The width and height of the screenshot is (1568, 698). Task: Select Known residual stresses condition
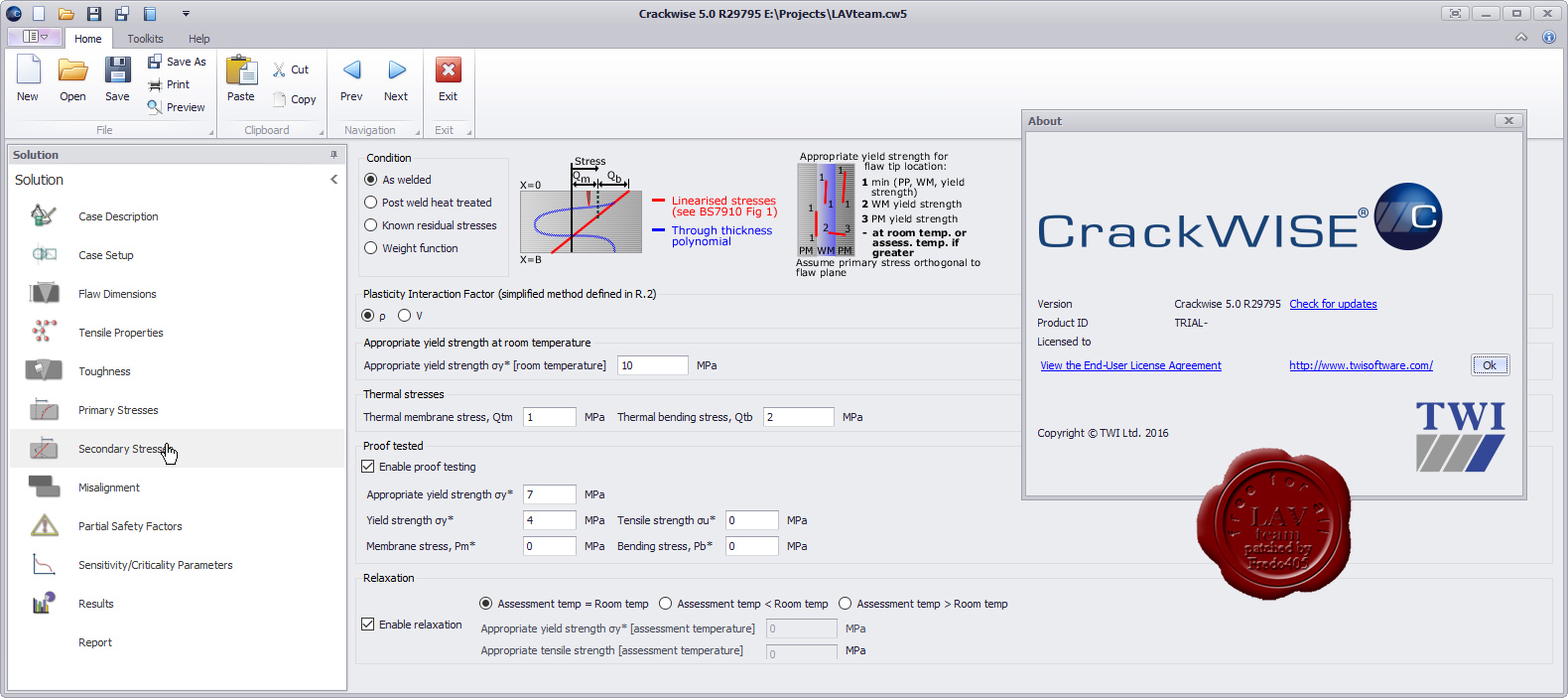370,225
